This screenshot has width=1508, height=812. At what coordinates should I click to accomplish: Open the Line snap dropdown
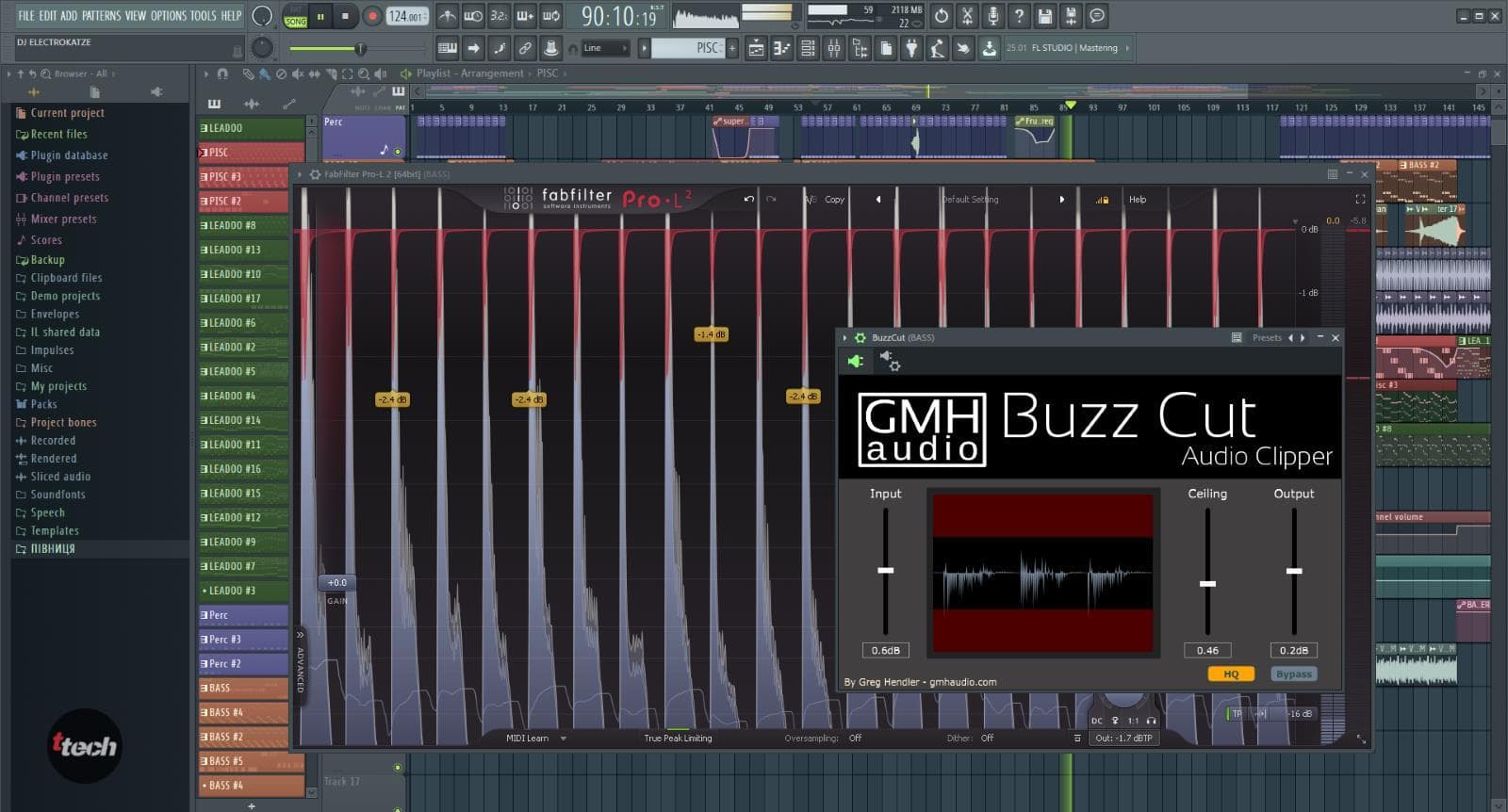tap(604, 48)
